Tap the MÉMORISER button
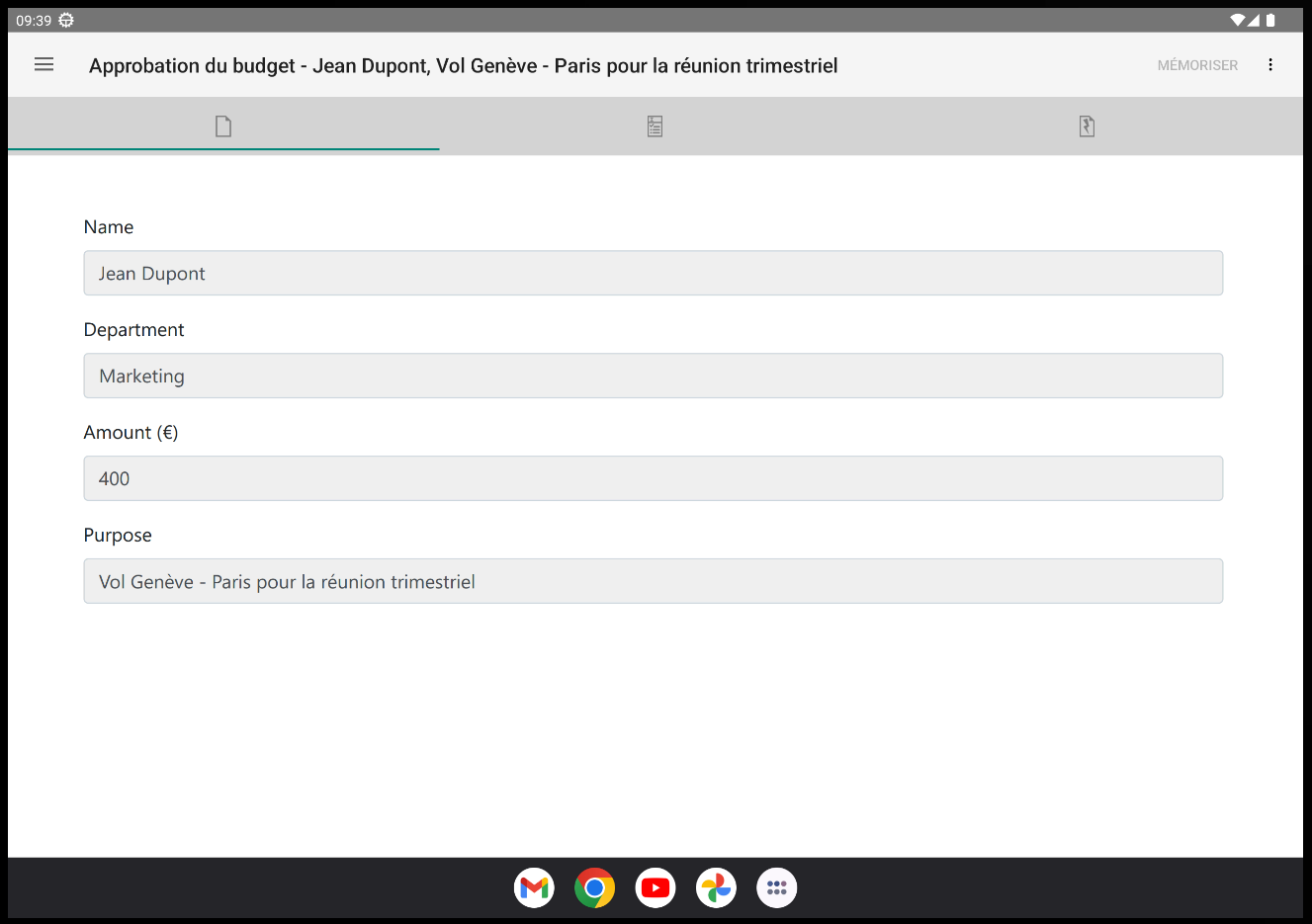This screenshot has width=1312, height=924. pyautogui.click(x=1197, y=65)
